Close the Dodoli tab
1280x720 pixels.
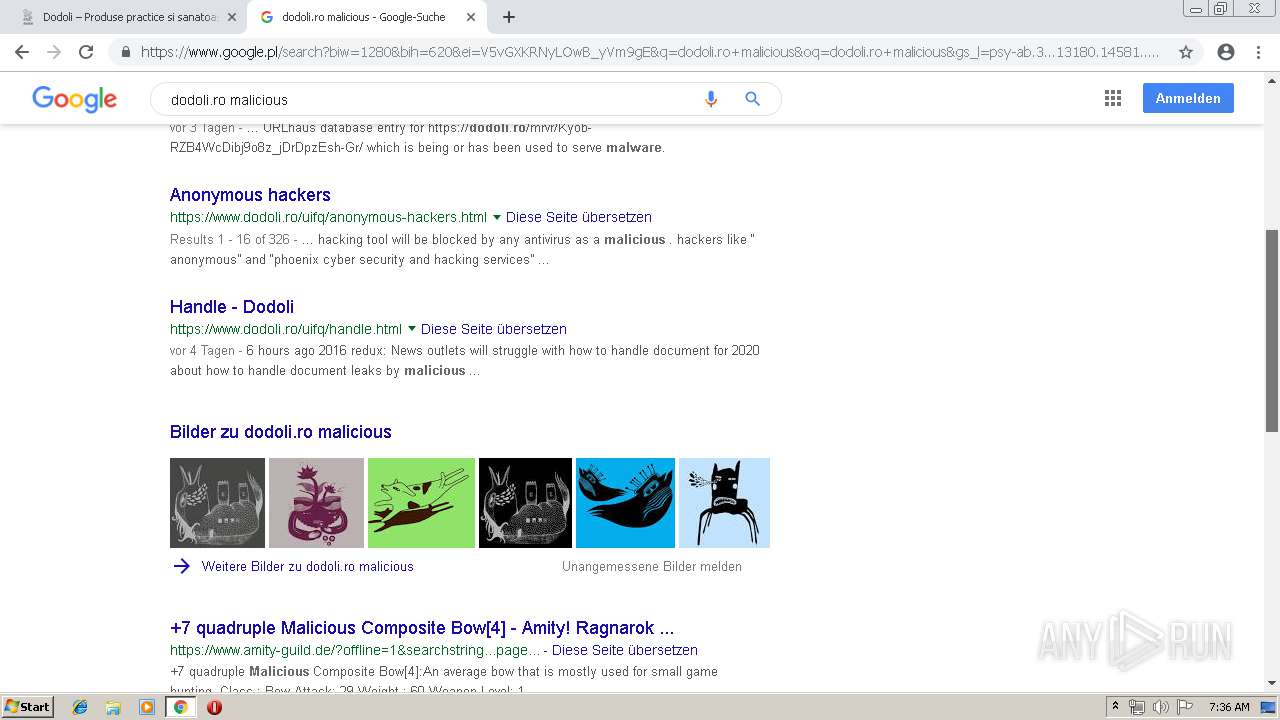(232, 17)
